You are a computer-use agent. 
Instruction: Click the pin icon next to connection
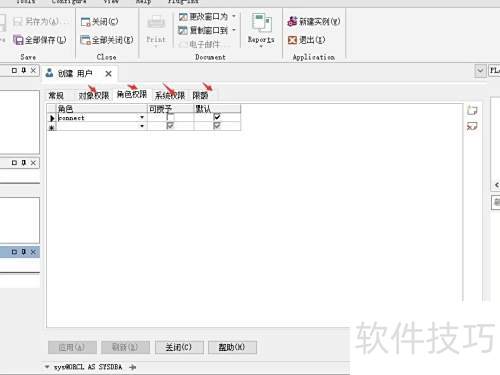[133, 367]
